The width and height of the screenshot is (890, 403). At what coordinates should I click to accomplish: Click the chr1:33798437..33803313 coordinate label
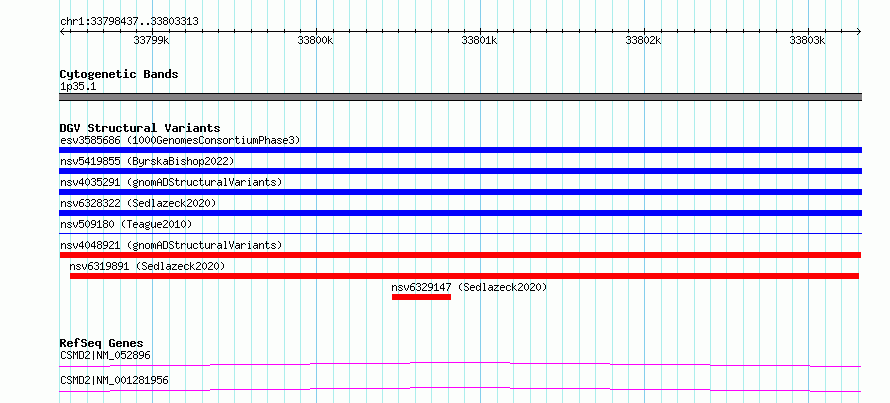pyautogui.click(x=129, y=22)
